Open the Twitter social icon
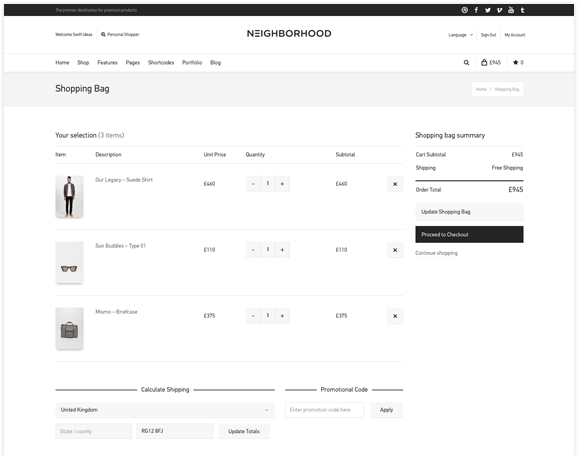 [x=488, y=10]
